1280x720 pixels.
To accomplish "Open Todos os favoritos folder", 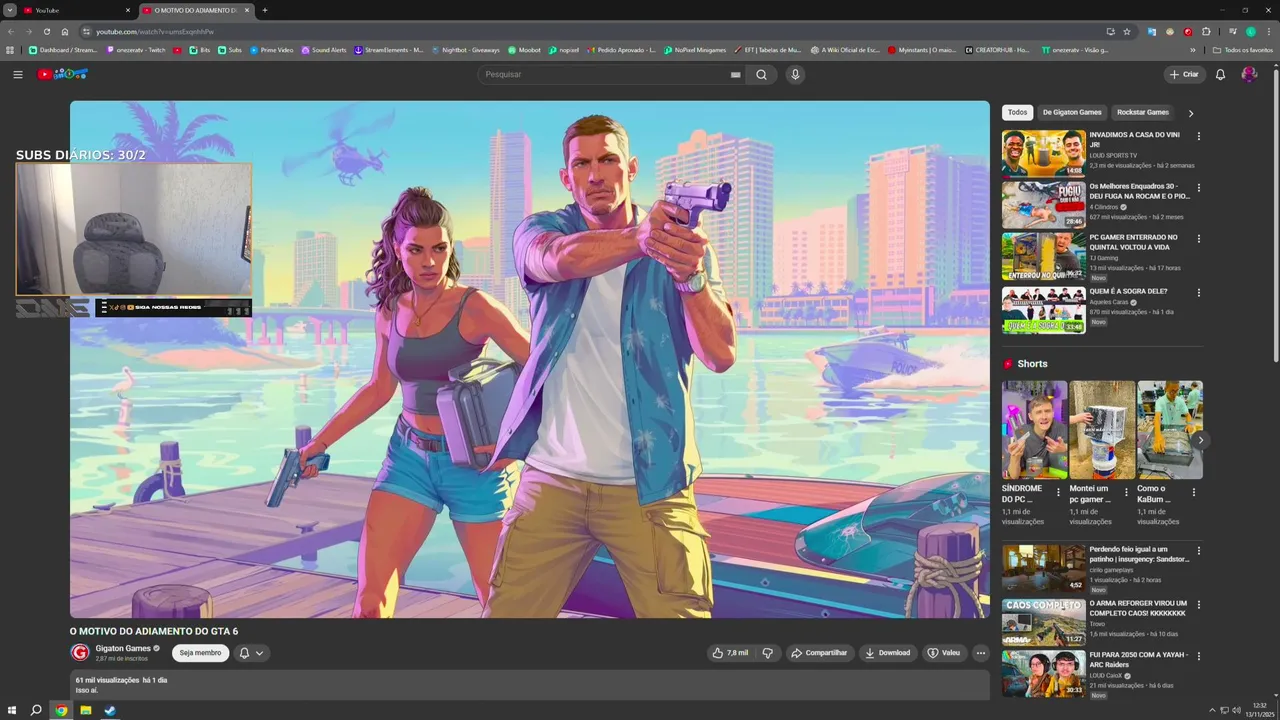I will tap(1243, 49).
